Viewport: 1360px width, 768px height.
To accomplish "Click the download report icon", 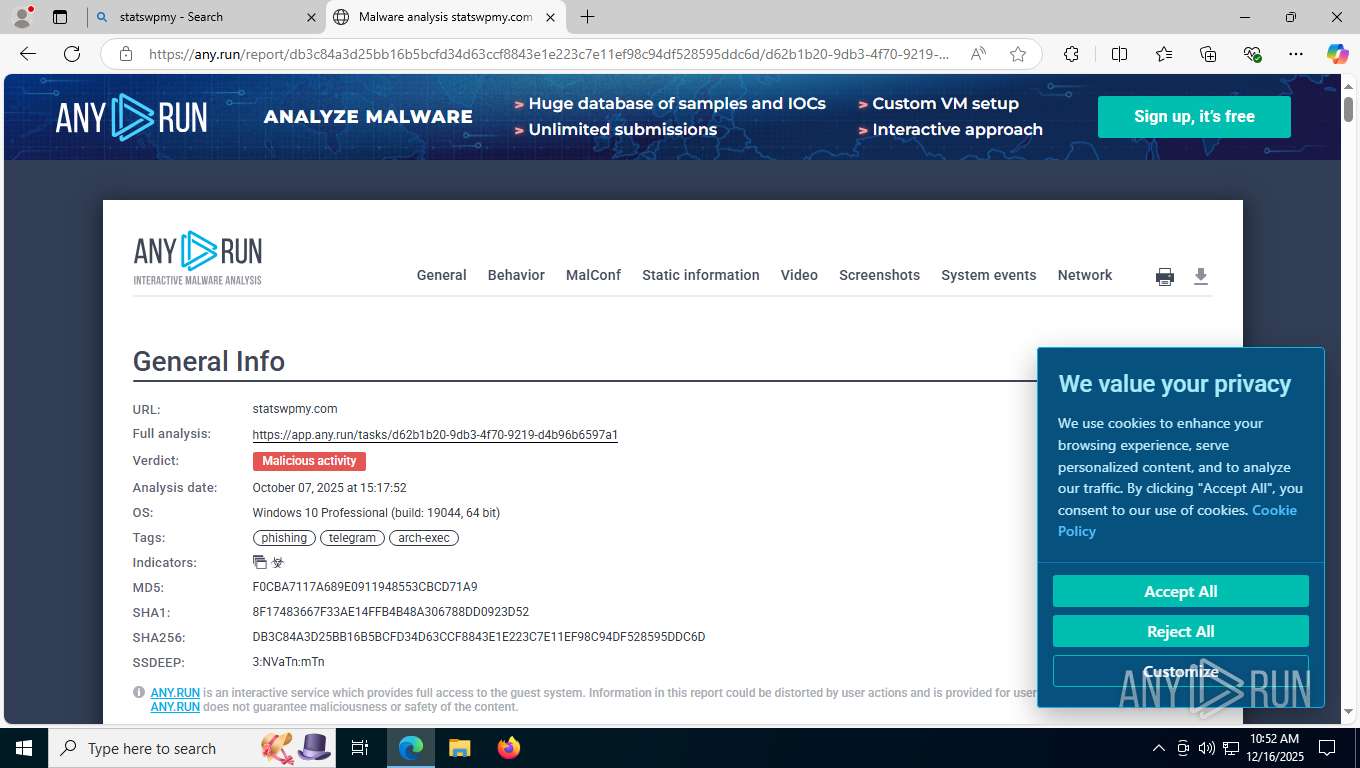I will point(1201,277).
